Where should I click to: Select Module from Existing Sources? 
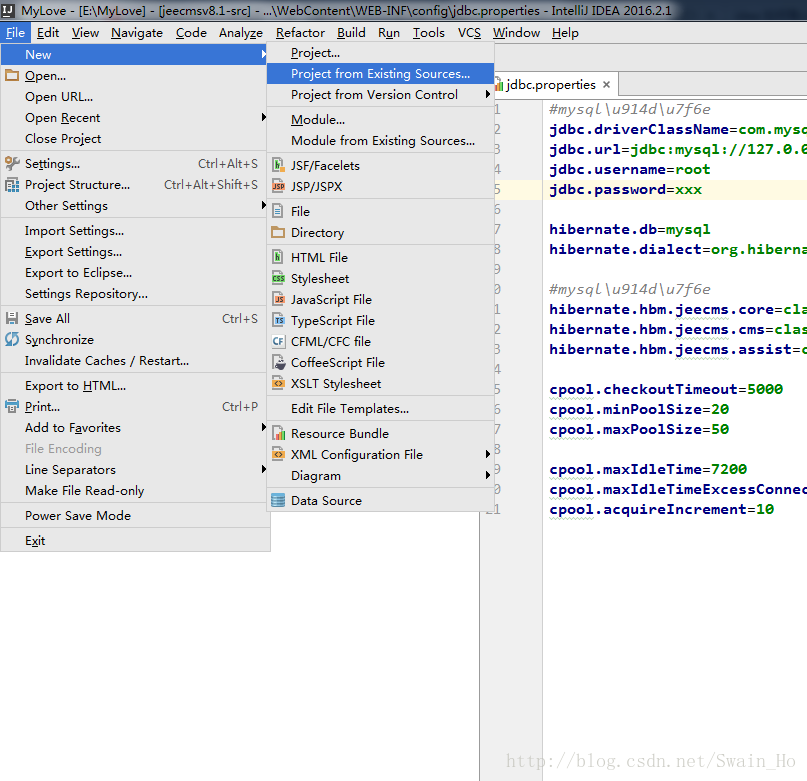(x=380, y=141)
